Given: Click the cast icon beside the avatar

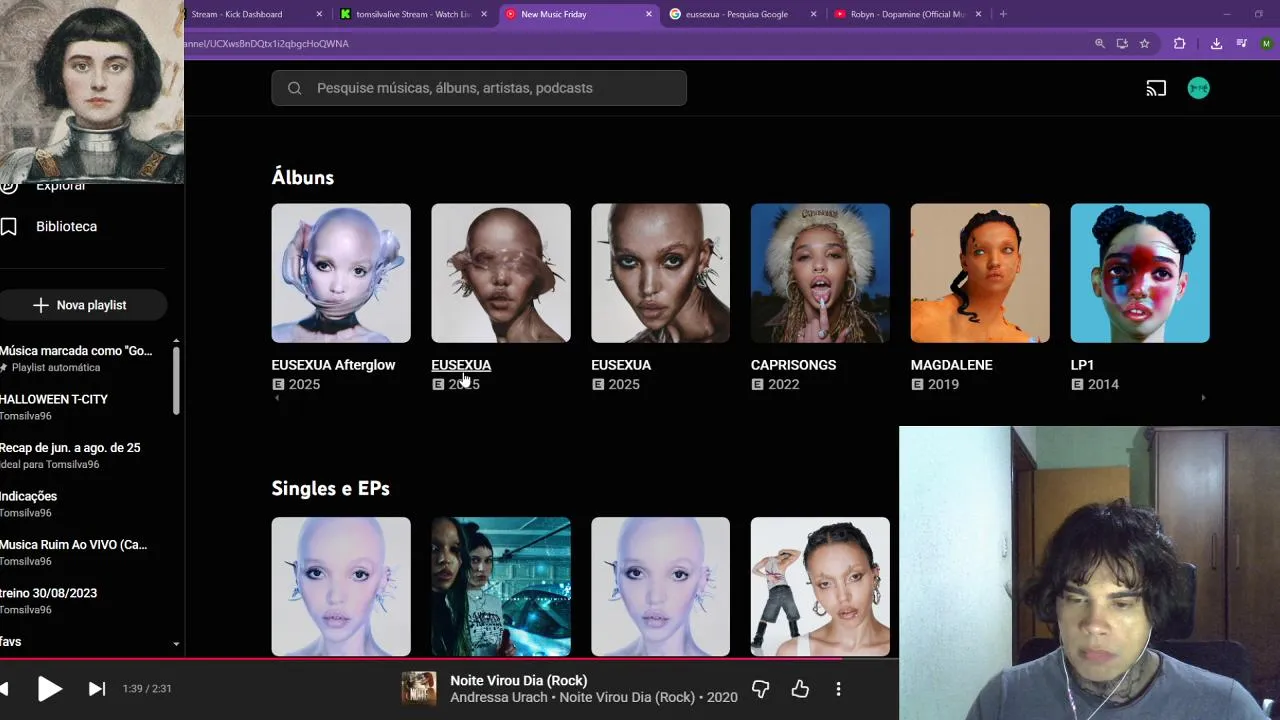Looking at the screenshot, I should (1156, 88).
